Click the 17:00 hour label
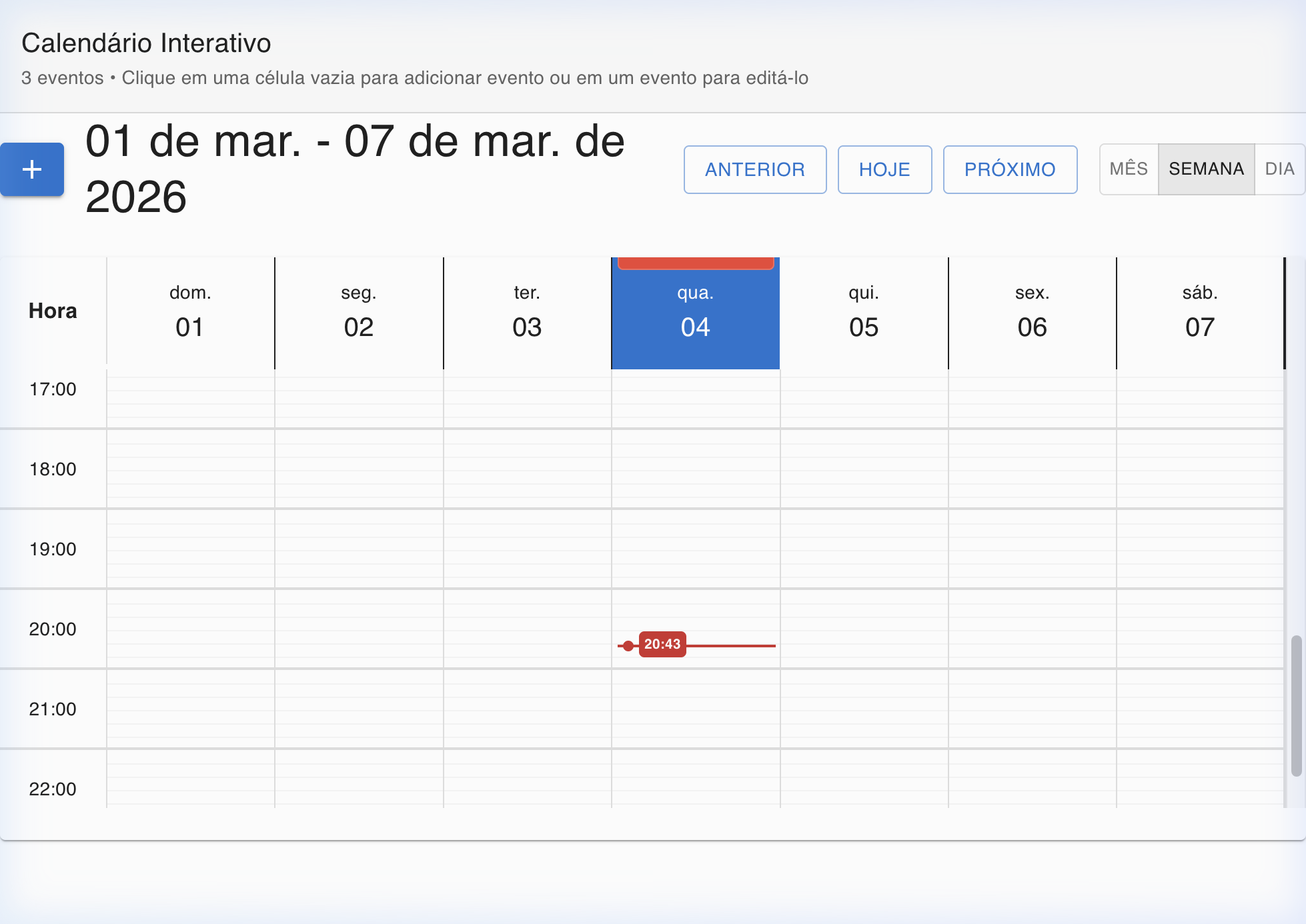Image resolution: width=1306 pixels, height=924 pixels. coord(53,389)
